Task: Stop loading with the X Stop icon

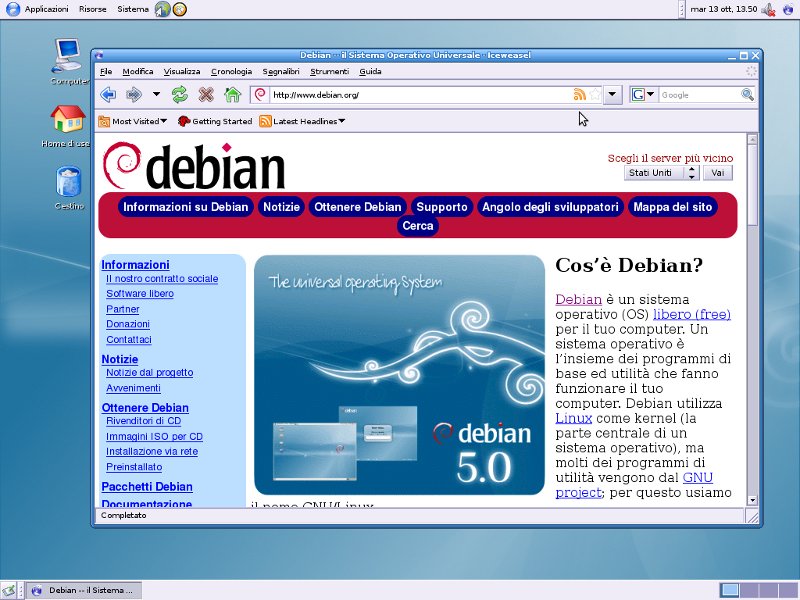Action: pyautogui.click(x=206, y=94)
